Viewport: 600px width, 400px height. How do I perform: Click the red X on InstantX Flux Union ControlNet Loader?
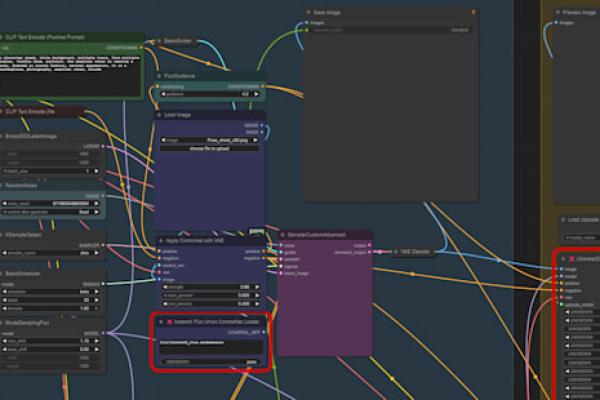[x=170, y=322]
